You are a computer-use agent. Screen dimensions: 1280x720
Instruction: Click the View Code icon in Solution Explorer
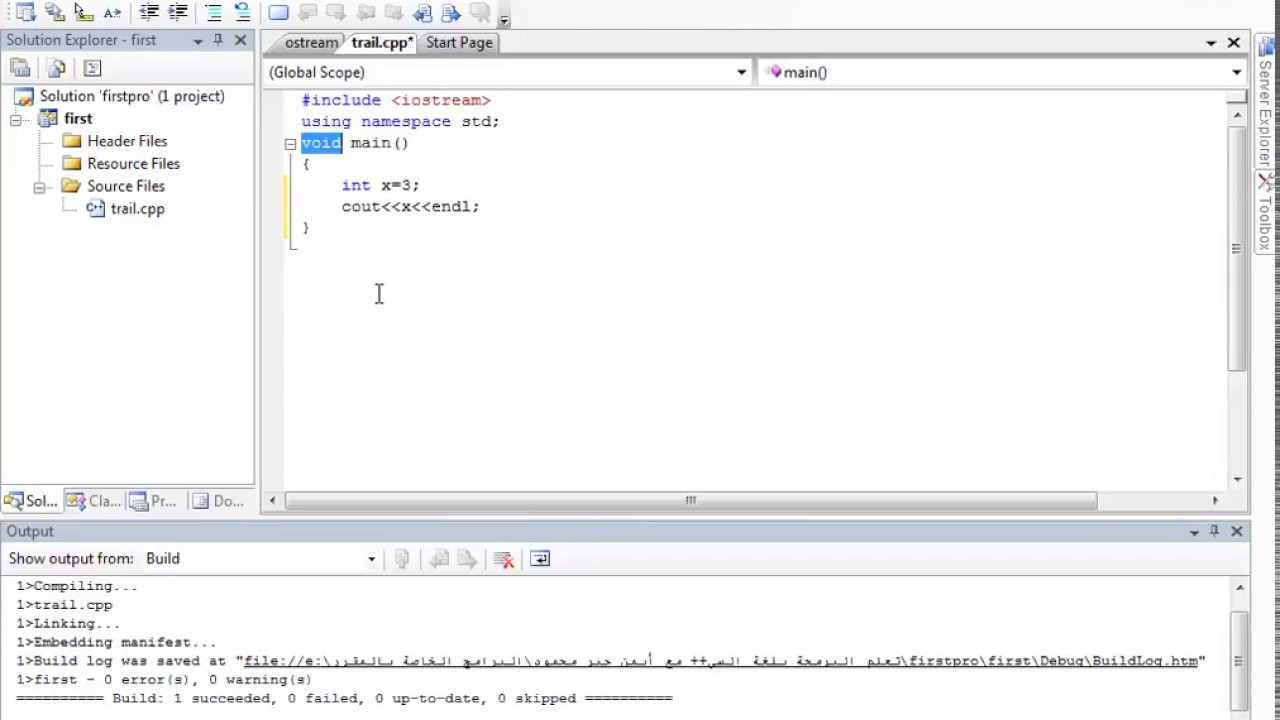pyautogui.click(x=93, y=68)
